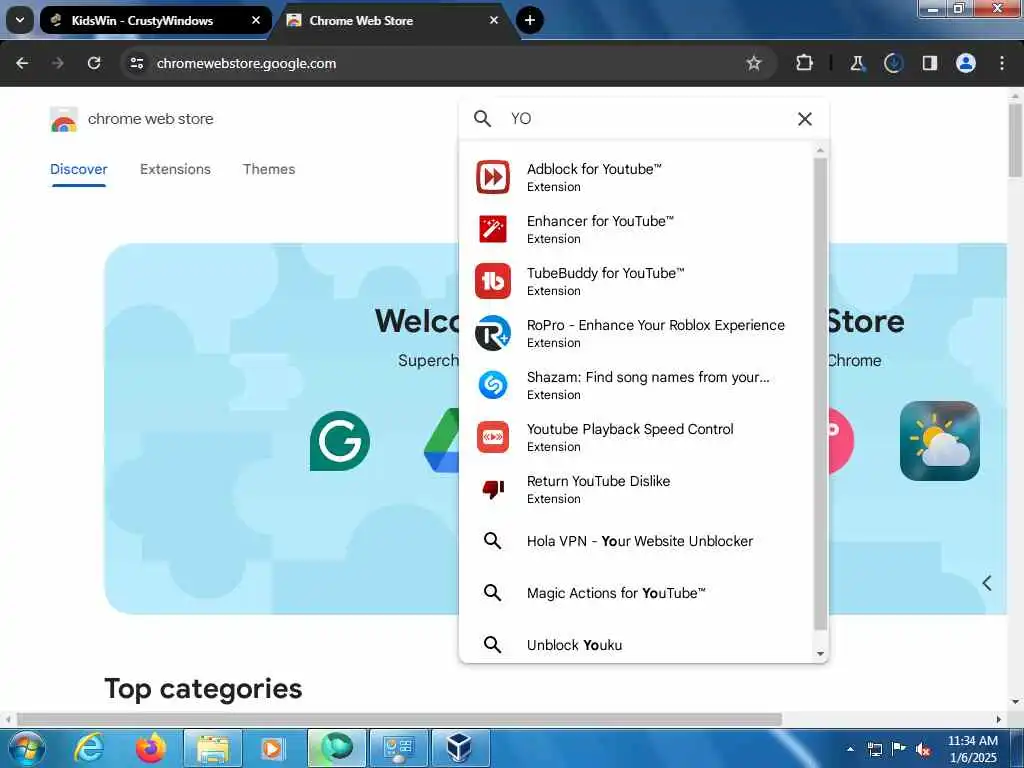Click the circular blue extension icon in the toolbar
Viewport: 1024px width, 768px height.
tap(893, 63)
